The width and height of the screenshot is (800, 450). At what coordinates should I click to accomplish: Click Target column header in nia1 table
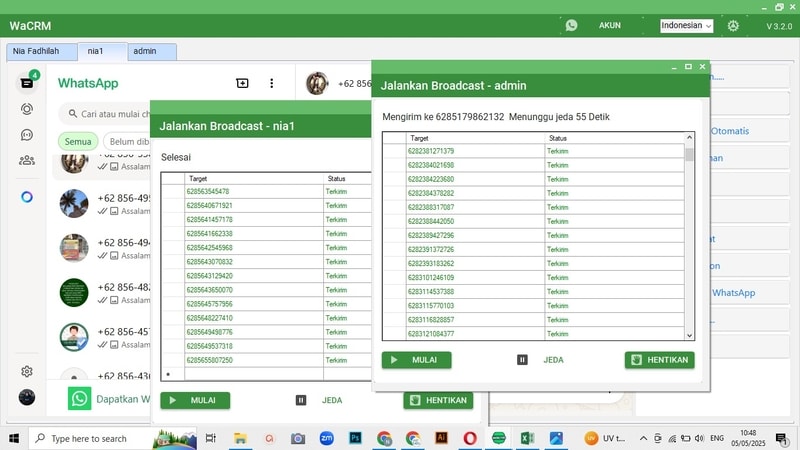(254, 179)
